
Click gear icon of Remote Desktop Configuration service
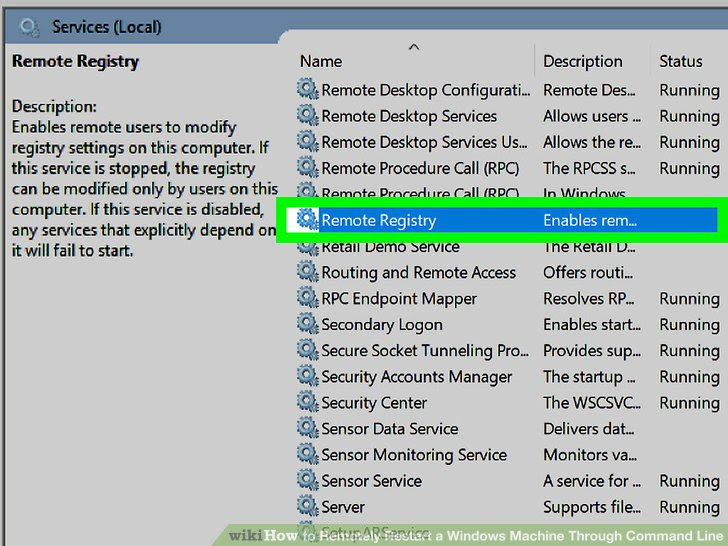[307, 89]
